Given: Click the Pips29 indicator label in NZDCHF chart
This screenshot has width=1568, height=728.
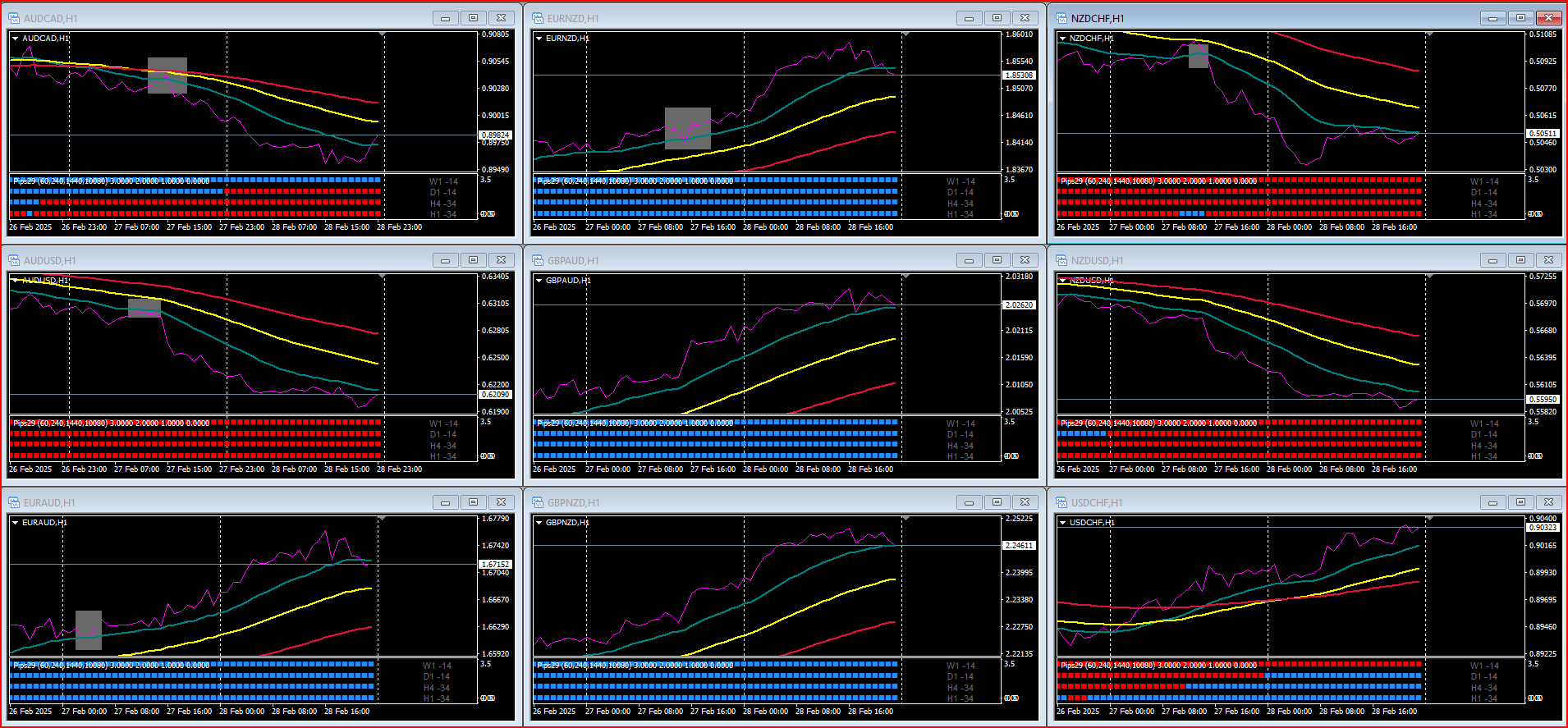Looking at the screenshot, I should pos(1158,181).
